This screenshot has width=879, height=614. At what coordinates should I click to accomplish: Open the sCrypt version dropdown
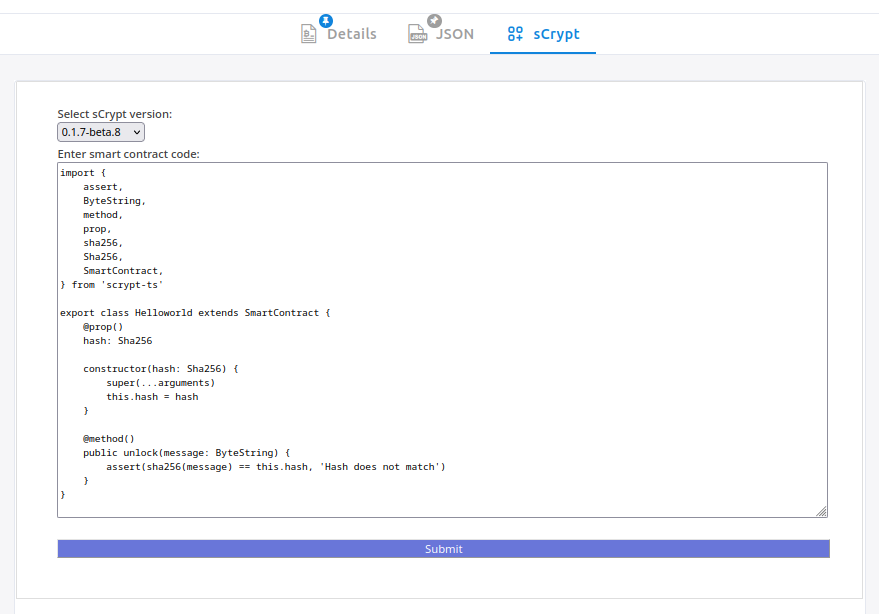pos(101,132)
